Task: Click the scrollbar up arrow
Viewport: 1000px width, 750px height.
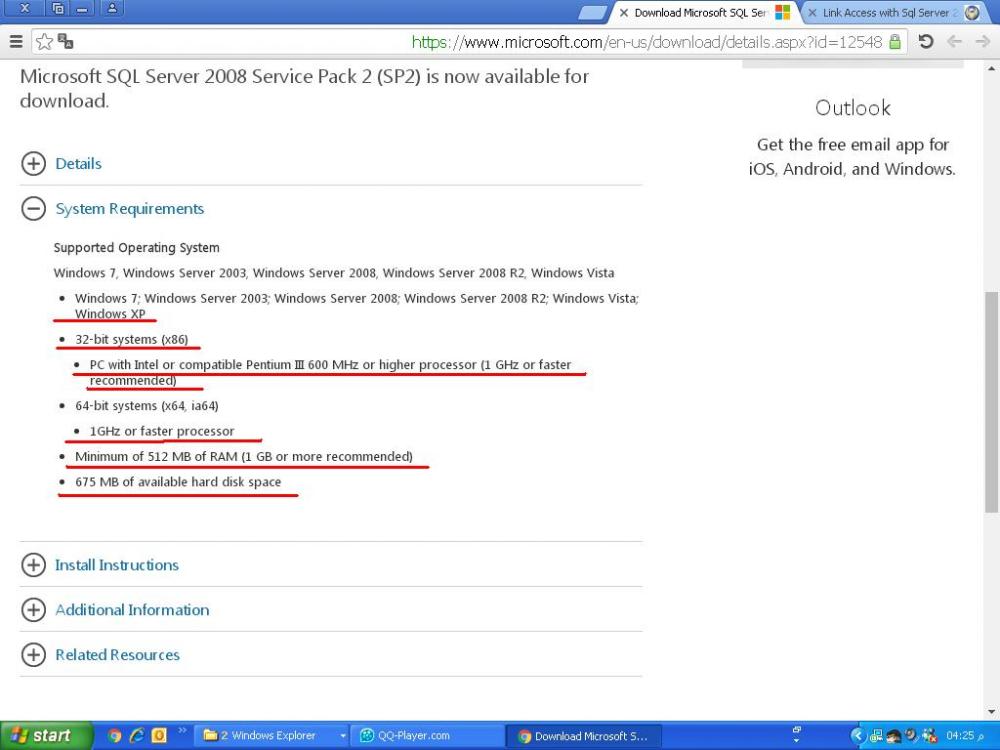Action: 992,68
